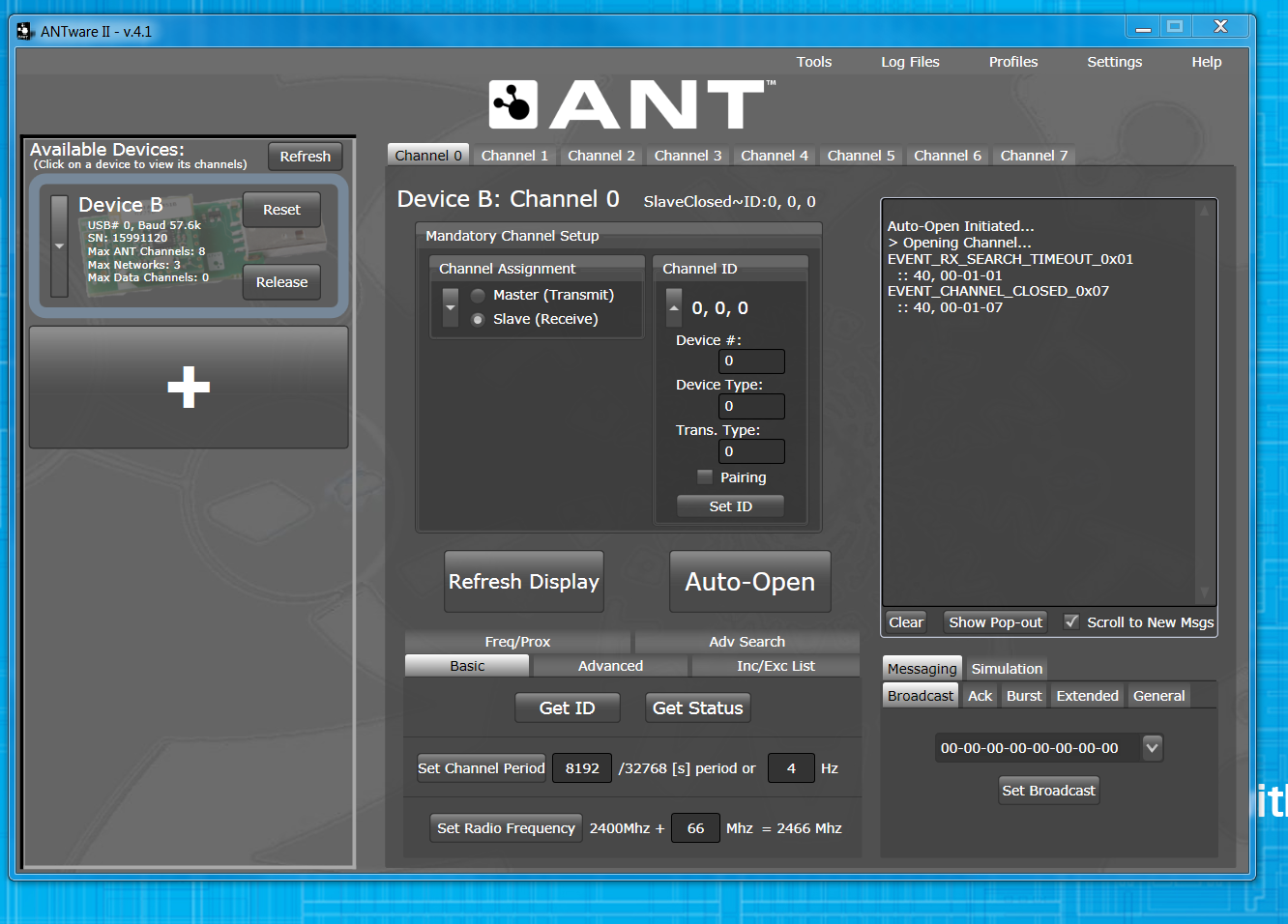Enable the Pairing checkbox
The image size is (1288, 924).
(705, 476)
